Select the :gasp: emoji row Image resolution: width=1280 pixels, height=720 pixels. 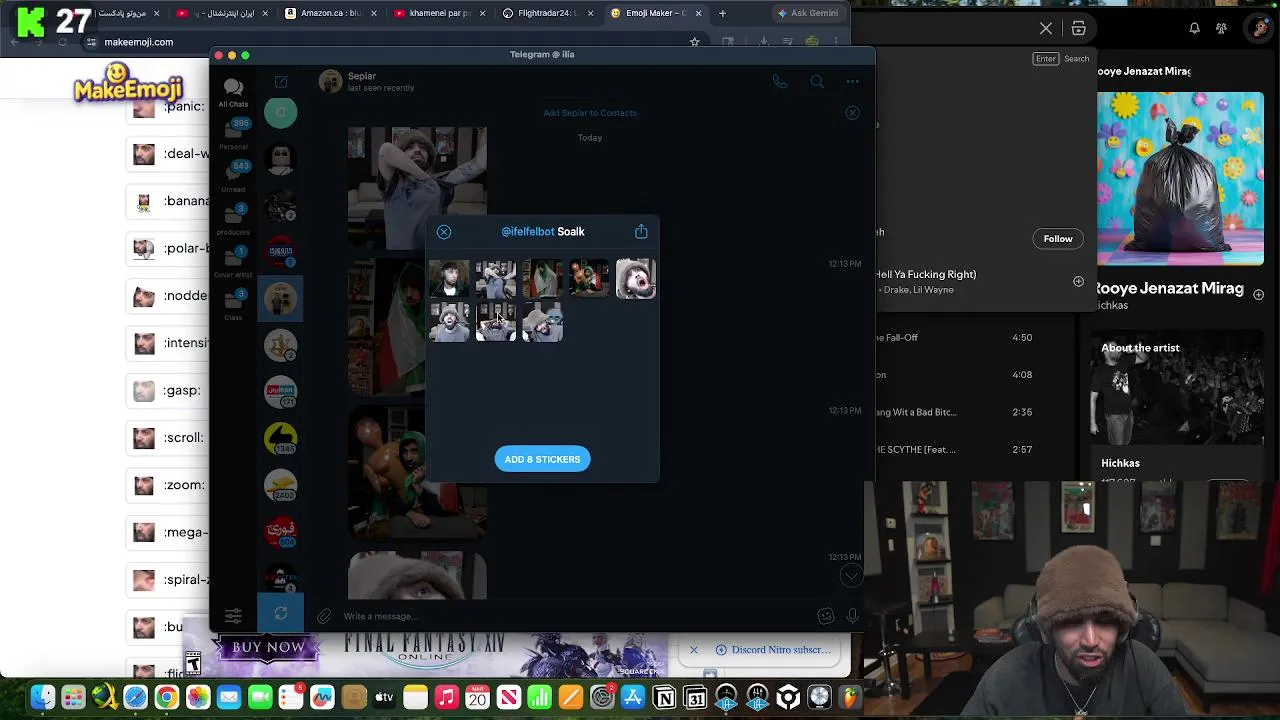point(170,390)
